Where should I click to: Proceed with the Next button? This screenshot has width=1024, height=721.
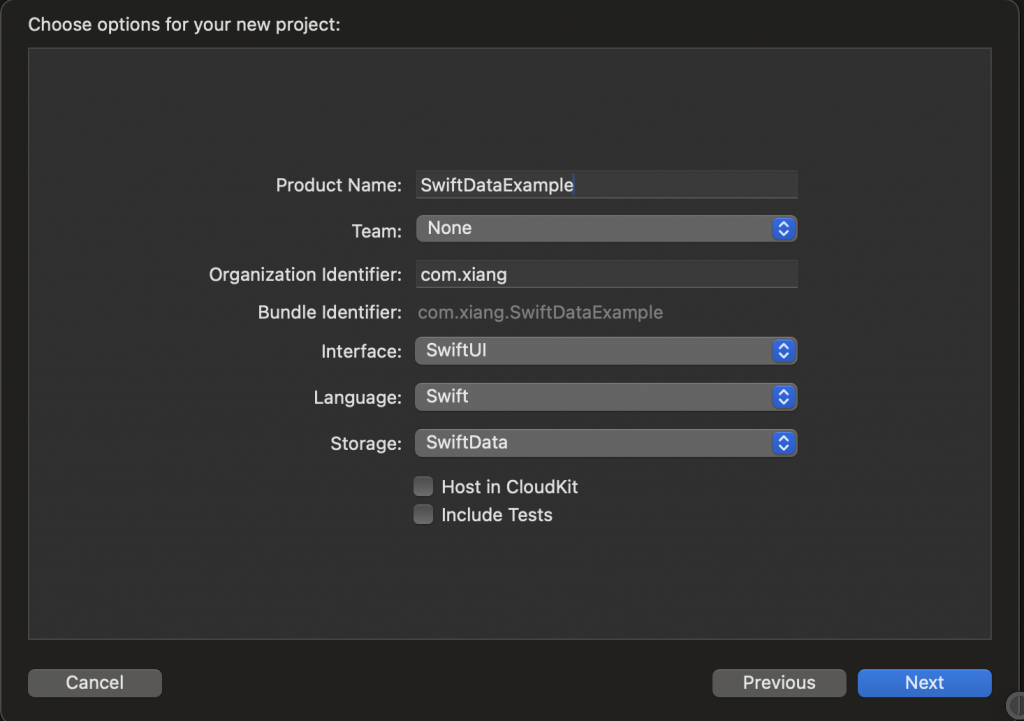(x=925, y=682)
